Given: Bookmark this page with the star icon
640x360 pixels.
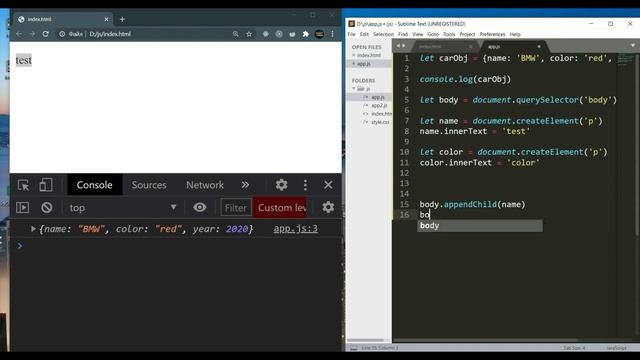Looking at the screenshot, I should (249, 34).
